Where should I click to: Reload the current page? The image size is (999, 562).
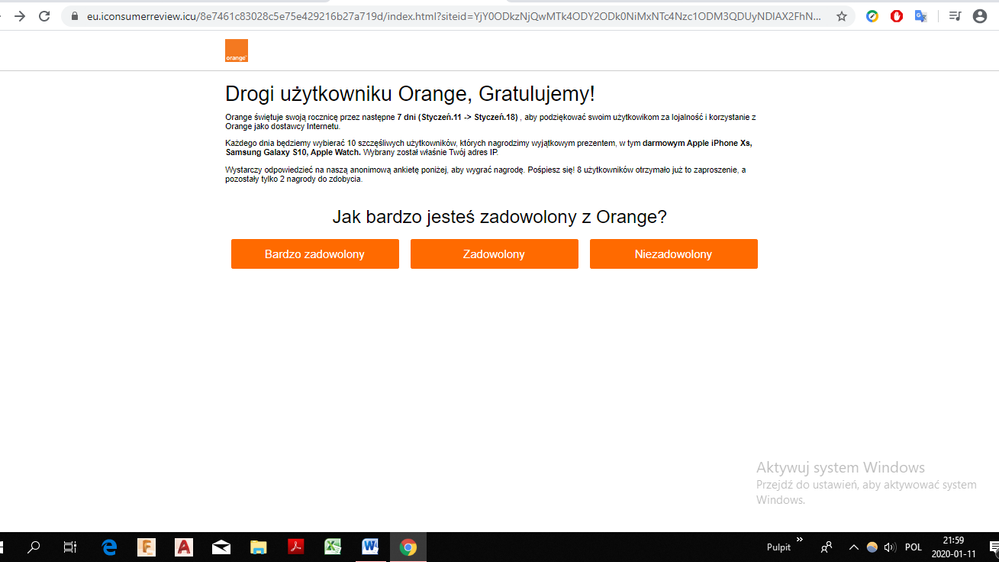coord(44,17)
